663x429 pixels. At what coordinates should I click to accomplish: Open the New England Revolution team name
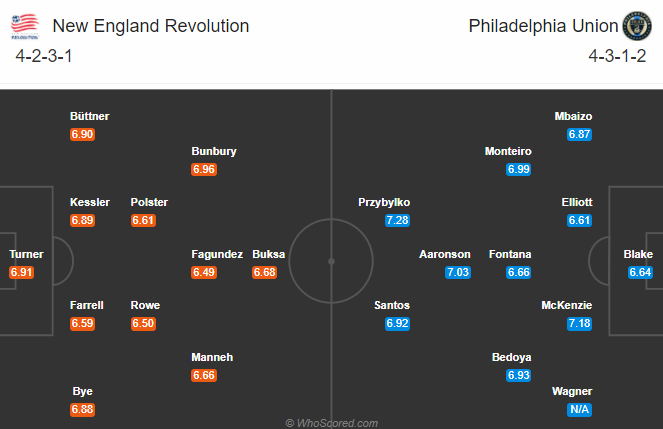click(x=151, y=26)
